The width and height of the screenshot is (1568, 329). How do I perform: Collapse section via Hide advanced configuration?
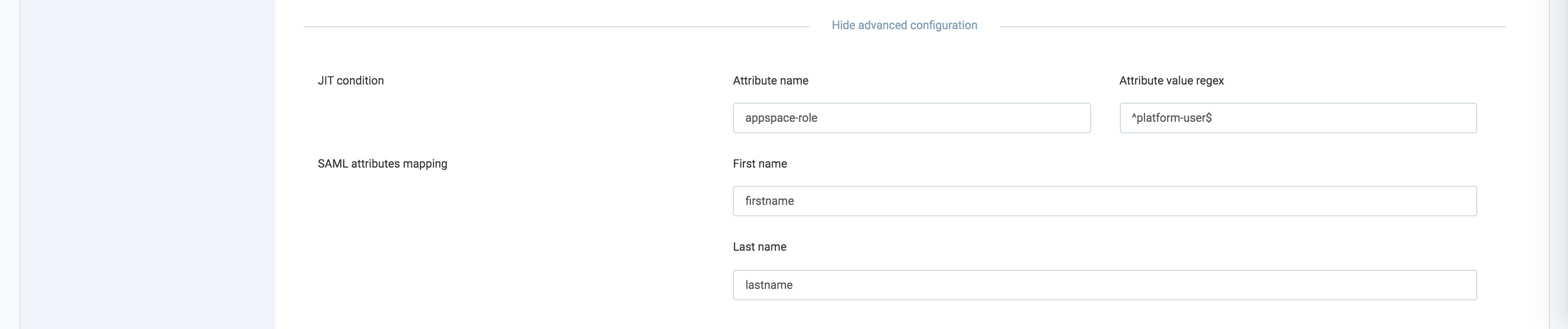click(904, 25)
